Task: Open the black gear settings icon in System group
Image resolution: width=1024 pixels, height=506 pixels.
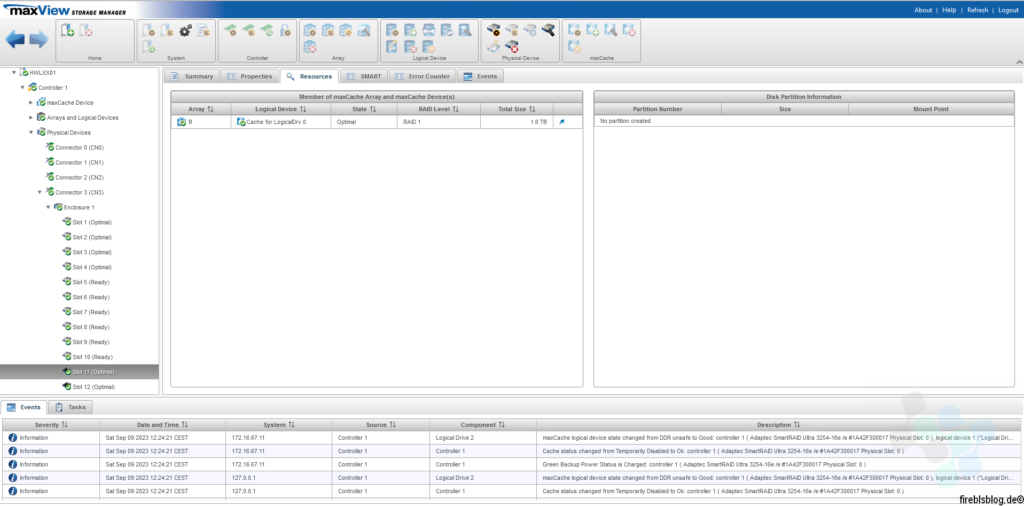Action: point(185,30)
